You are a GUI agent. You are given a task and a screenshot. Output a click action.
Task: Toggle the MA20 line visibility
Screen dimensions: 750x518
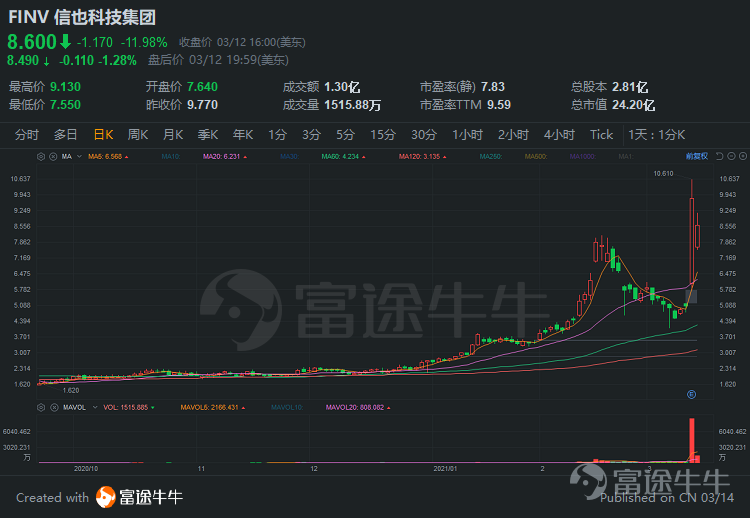[x=225, y=156]
